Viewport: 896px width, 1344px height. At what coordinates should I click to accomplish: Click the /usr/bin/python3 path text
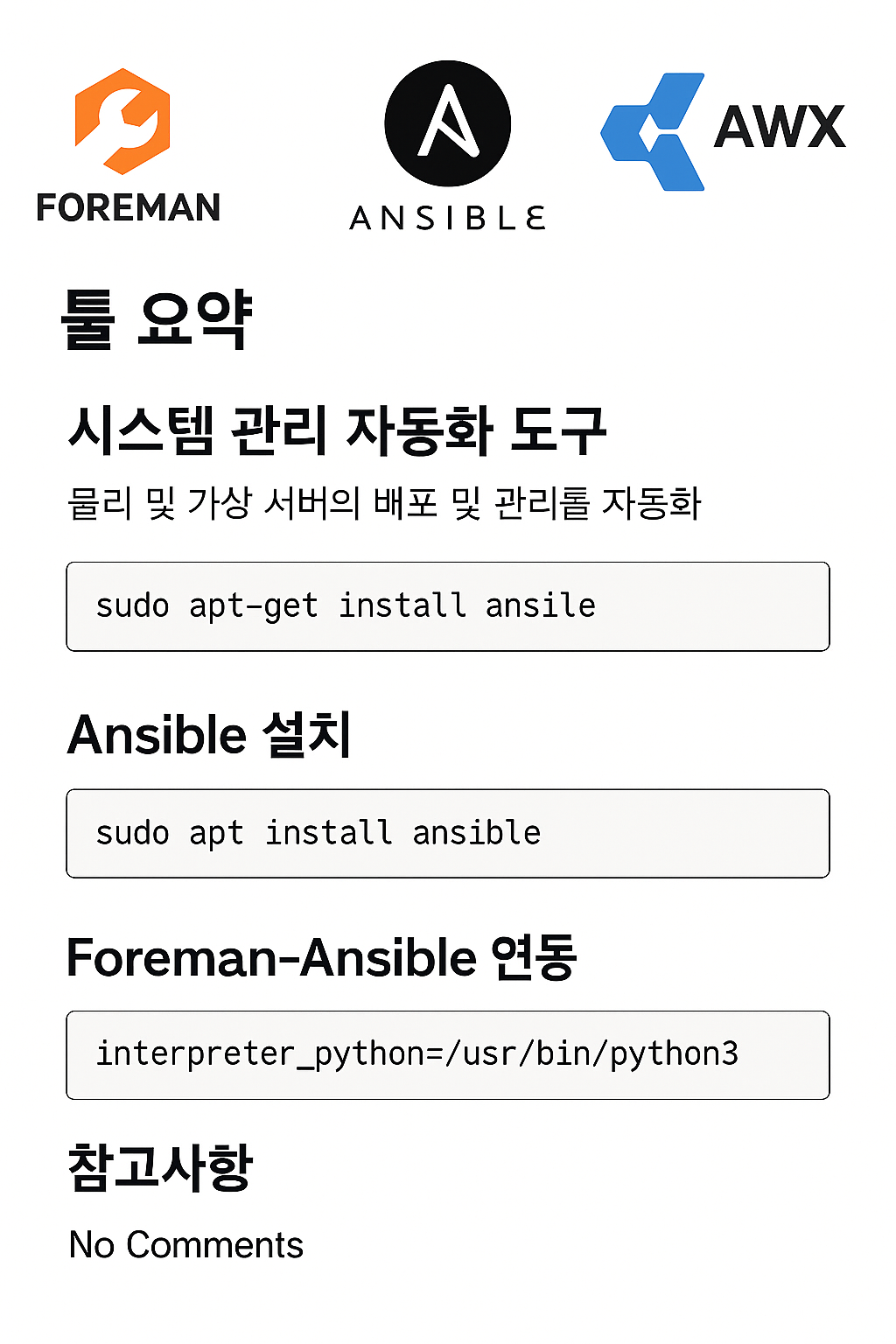point(591,1053)
